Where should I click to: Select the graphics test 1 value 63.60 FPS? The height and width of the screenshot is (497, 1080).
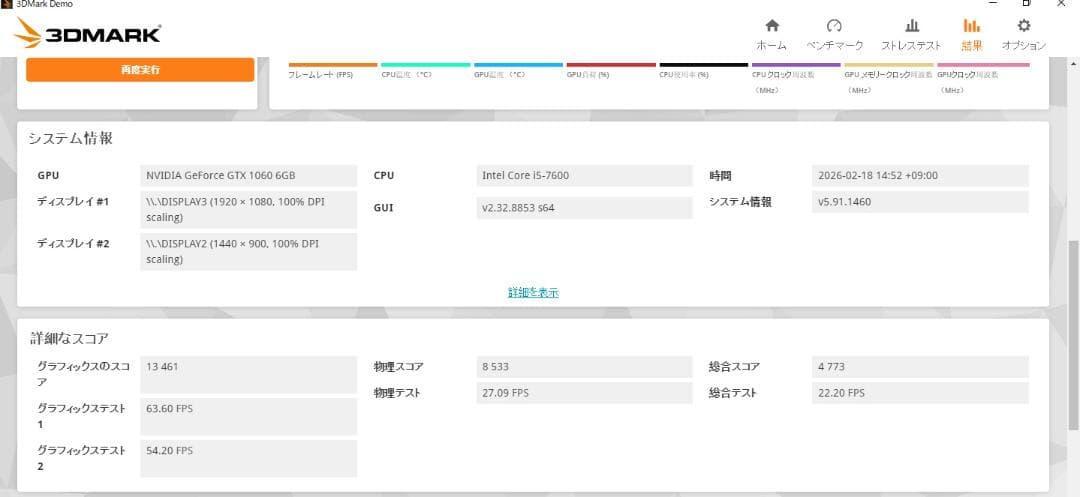click(x=249, y=416)
